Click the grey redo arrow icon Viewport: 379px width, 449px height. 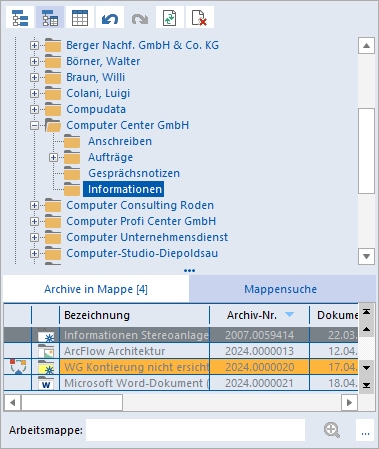point(140,18)
